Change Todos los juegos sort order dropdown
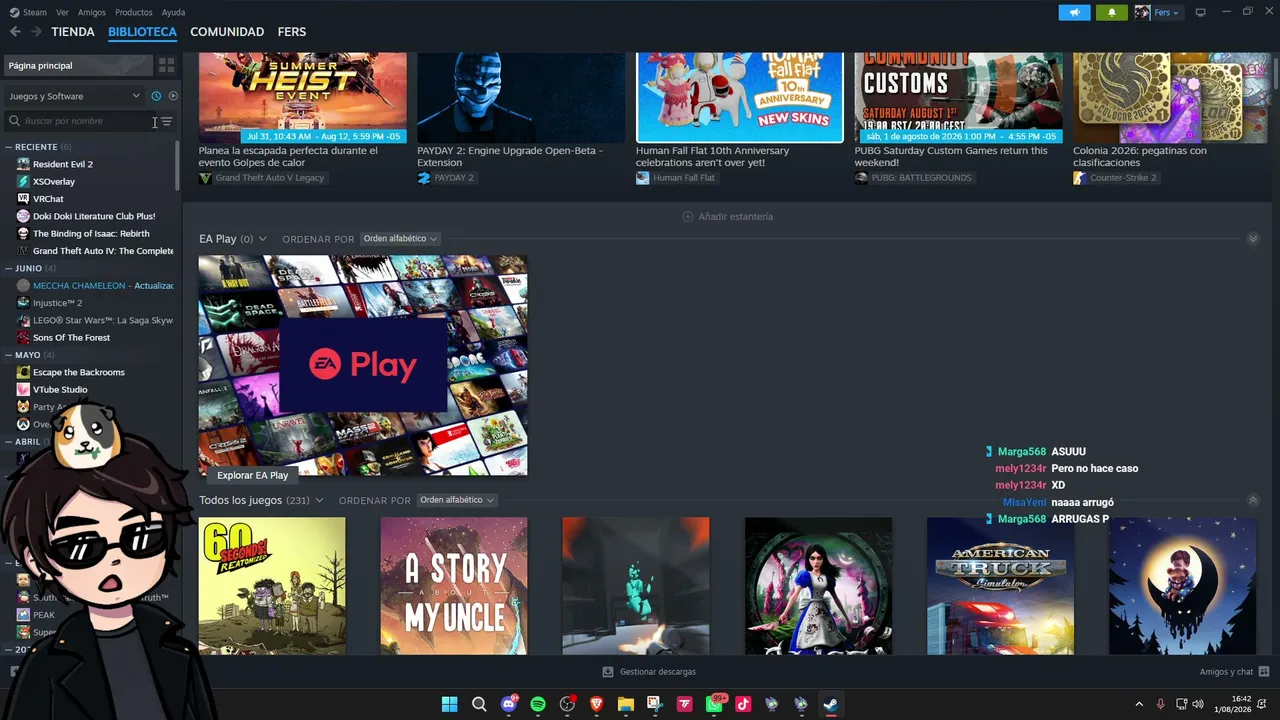Viewport: 1280px width, 720px height. 457,500
